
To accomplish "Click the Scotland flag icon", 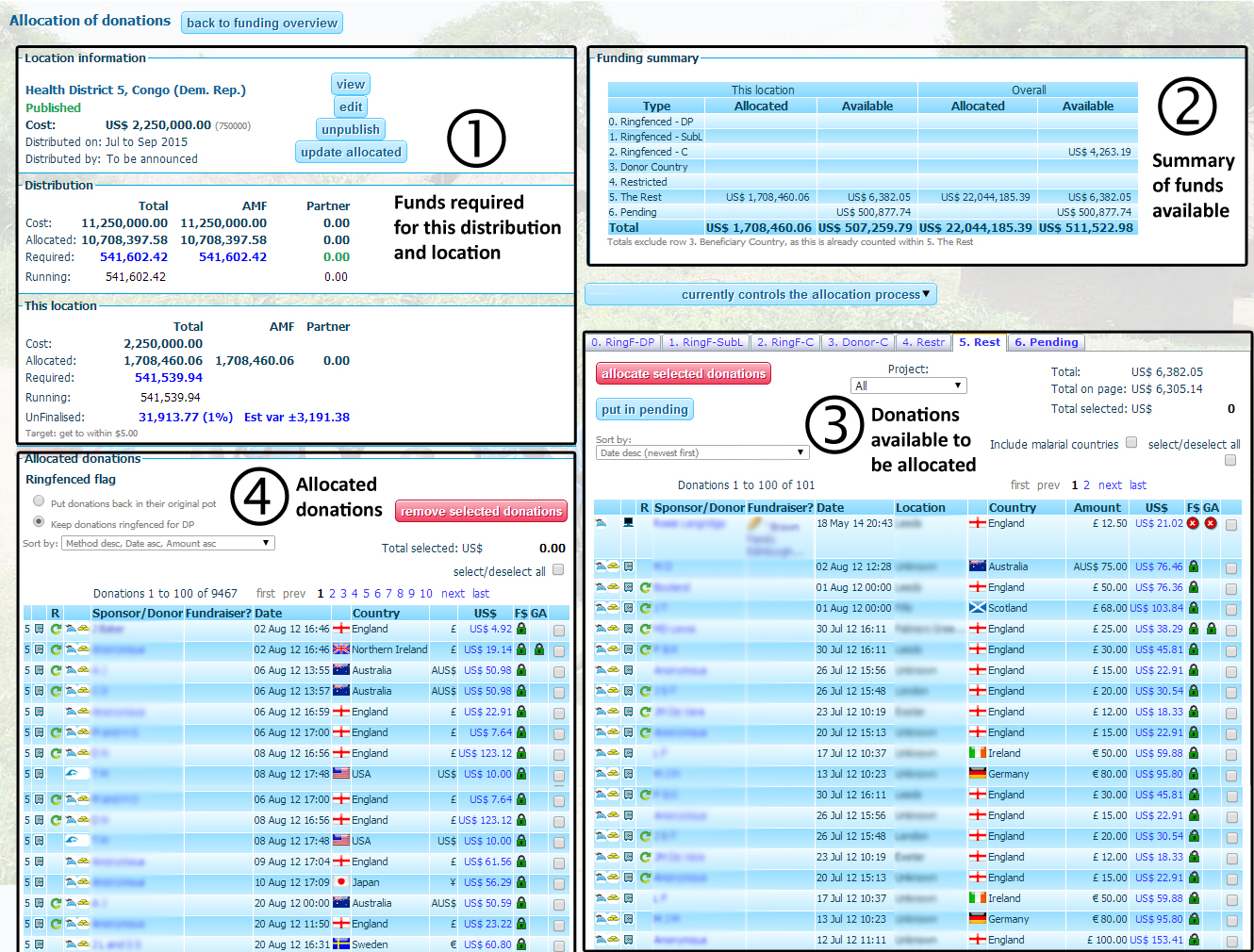I will point(977,608).
